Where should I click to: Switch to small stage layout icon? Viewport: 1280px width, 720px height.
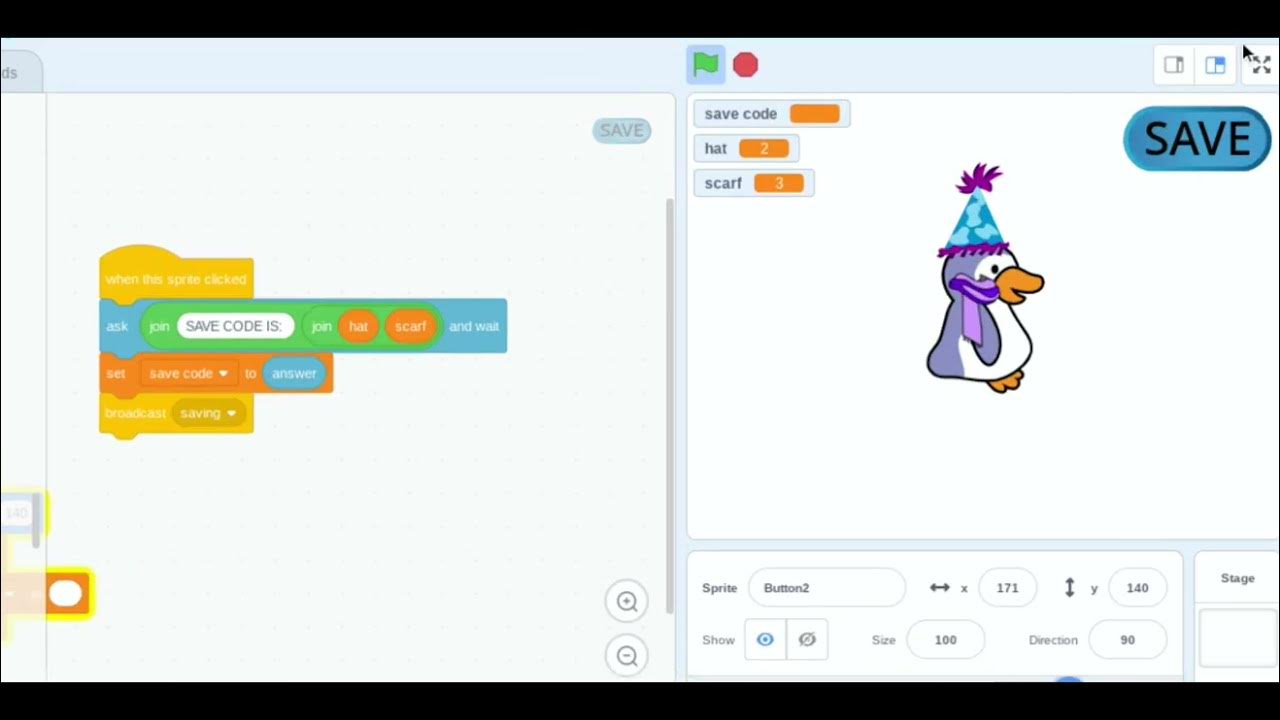1174,65
